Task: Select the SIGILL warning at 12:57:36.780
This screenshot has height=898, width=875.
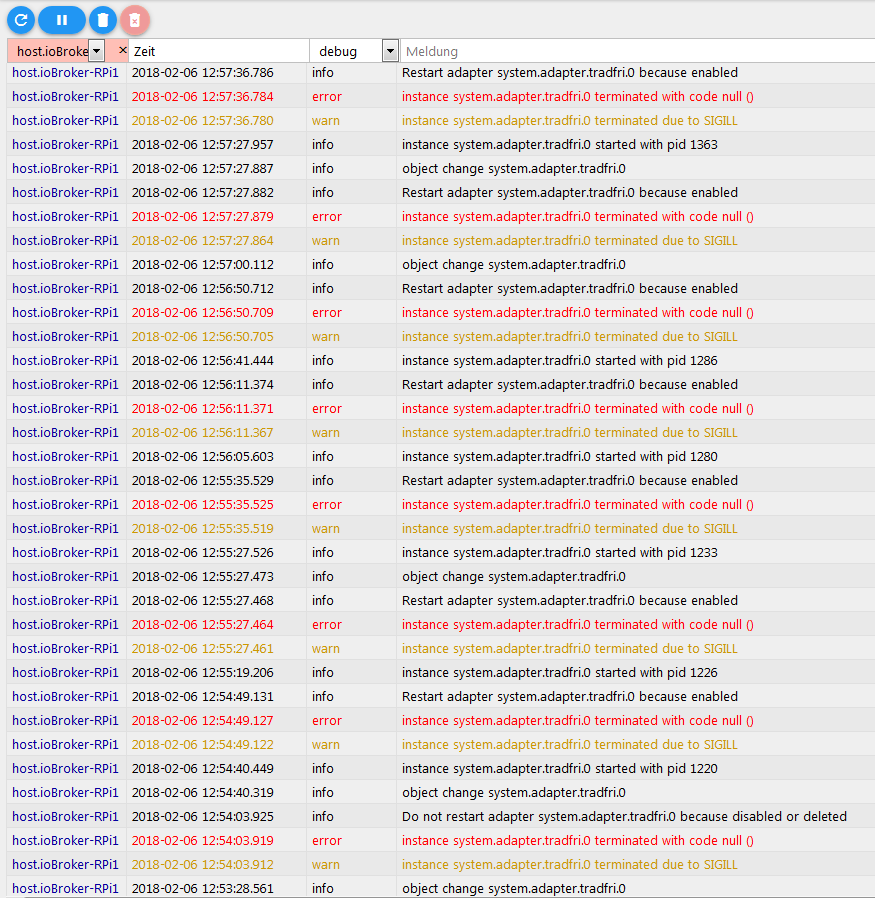Action: click(x=569, y=121)
